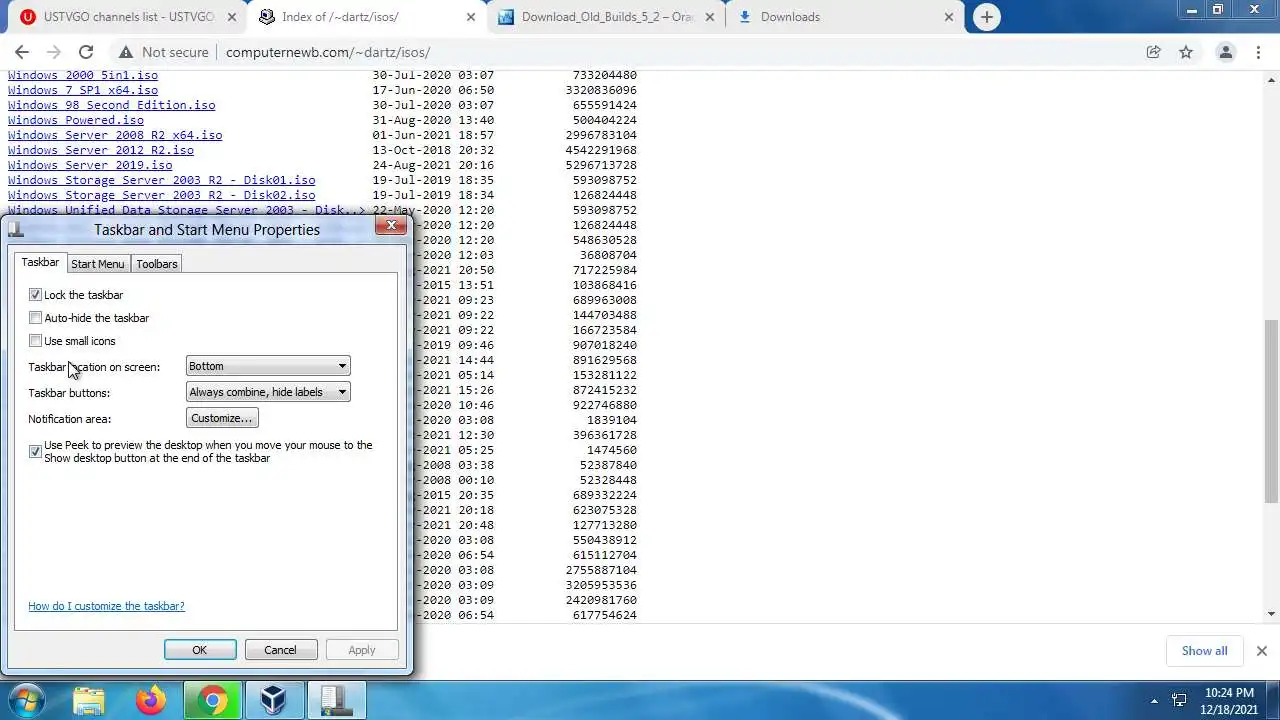Open Windows Server 2012 R2.iso link

coord(101,150)
